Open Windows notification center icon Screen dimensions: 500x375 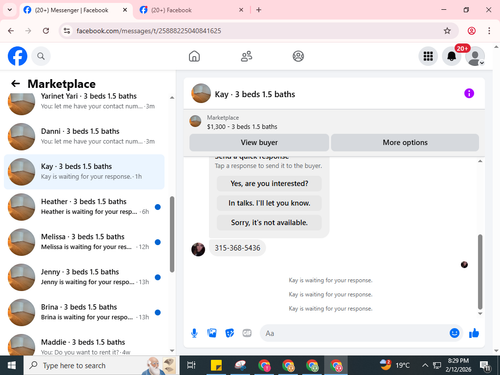[x=485, y=365]
